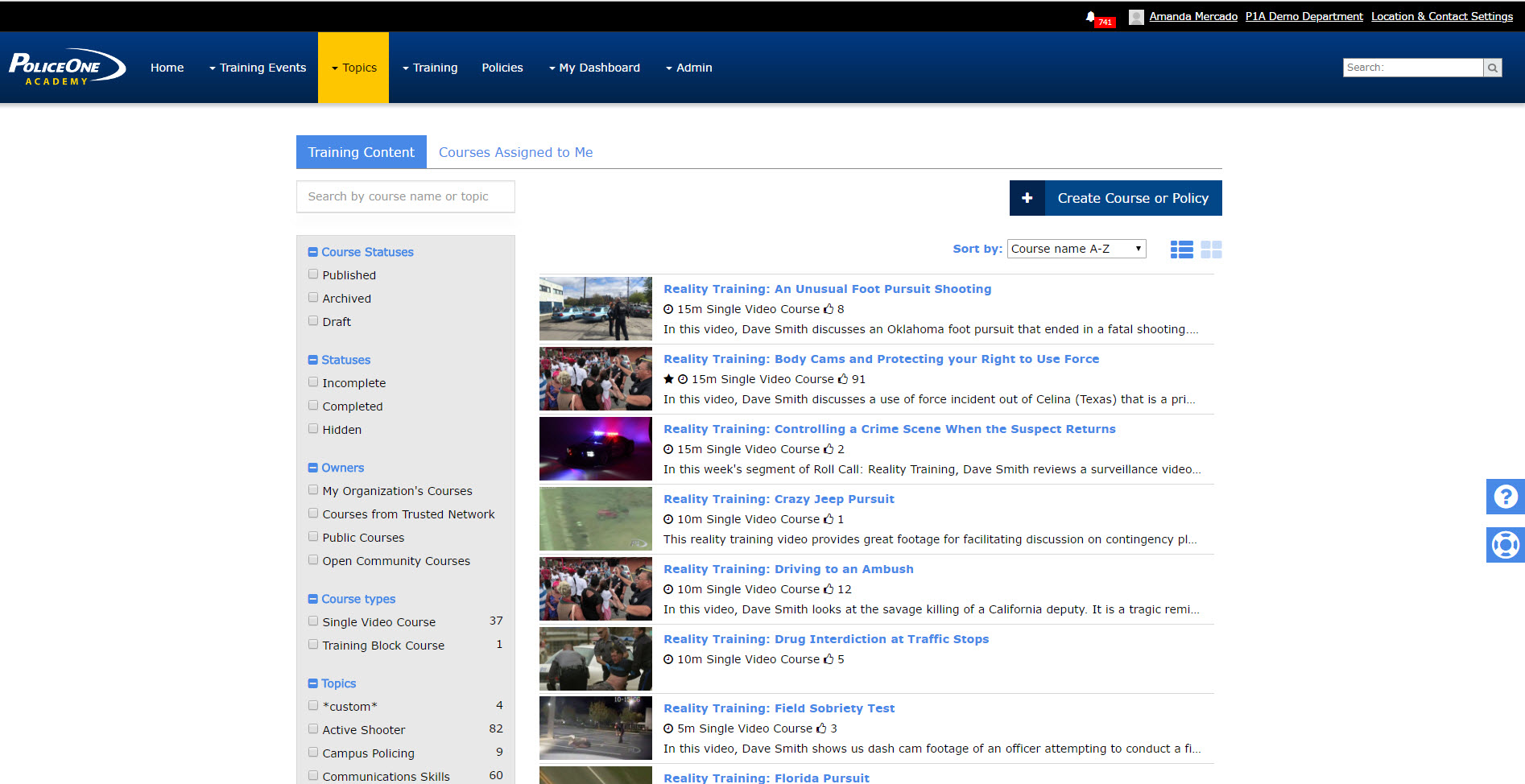Click thumbnail of Field Sobriety Test

pyautogui.click(x=596, y=728)
